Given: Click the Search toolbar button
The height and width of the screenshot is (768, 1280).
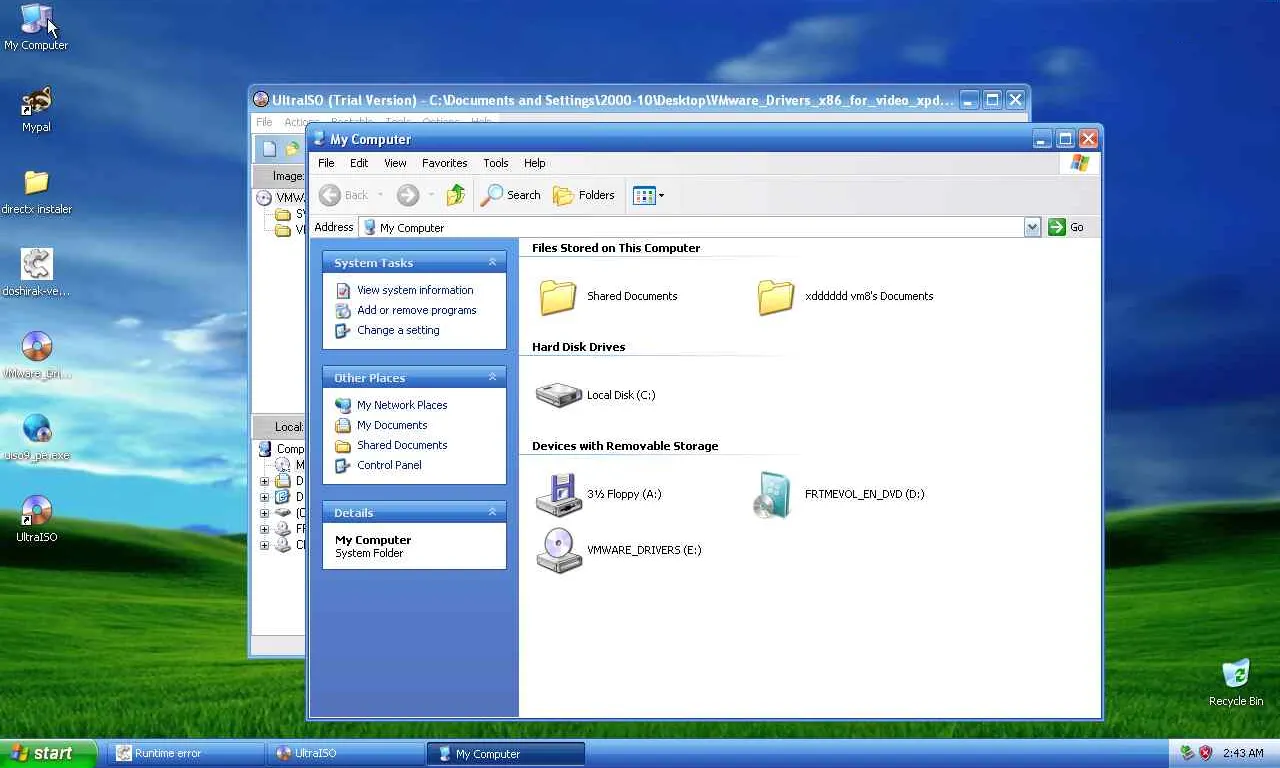Looking at the screenshot, I should point(511,195).
